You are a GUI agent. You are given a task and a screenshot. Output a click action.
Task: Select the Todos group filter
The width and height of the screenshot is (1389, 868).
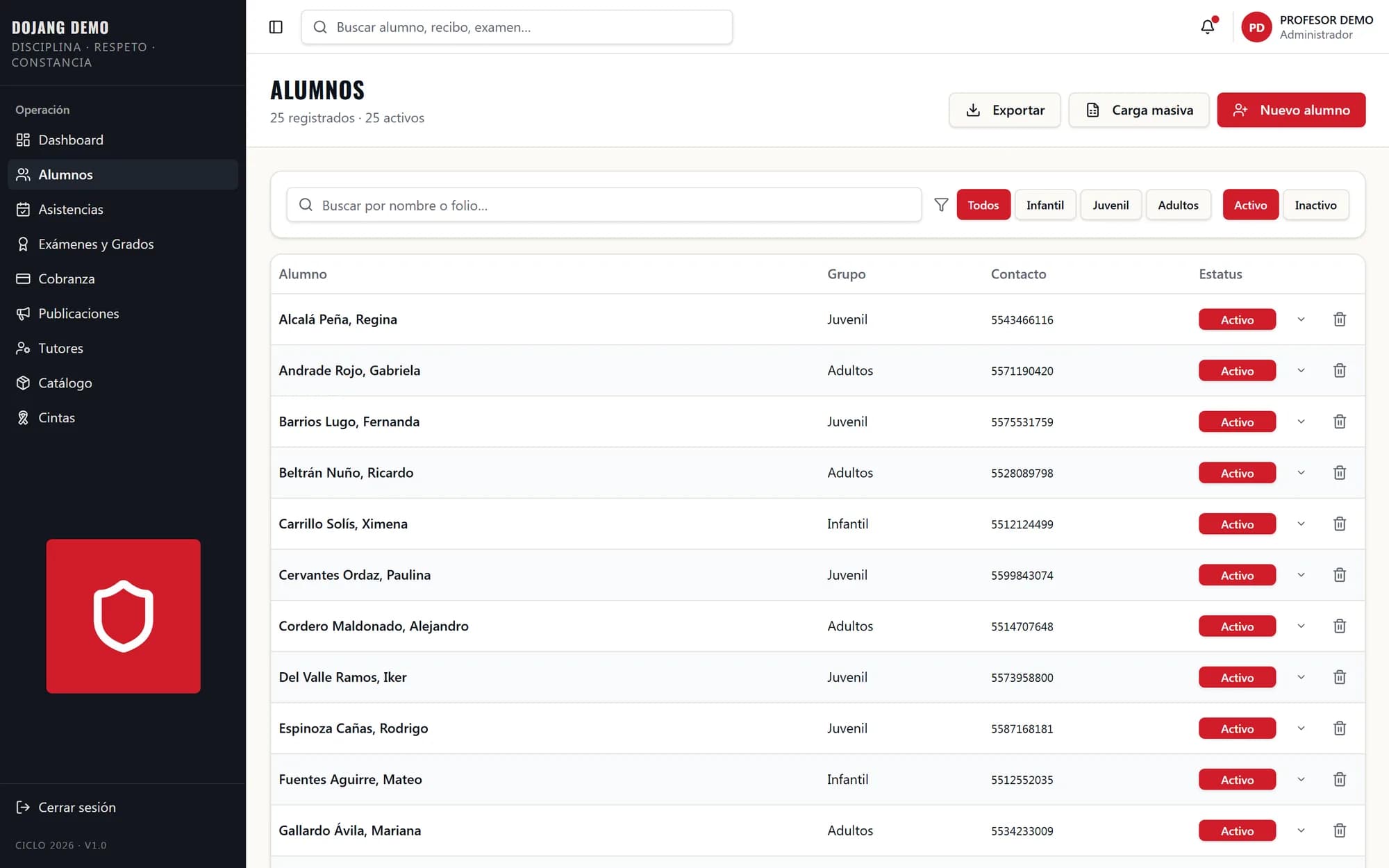pos(983,205)
